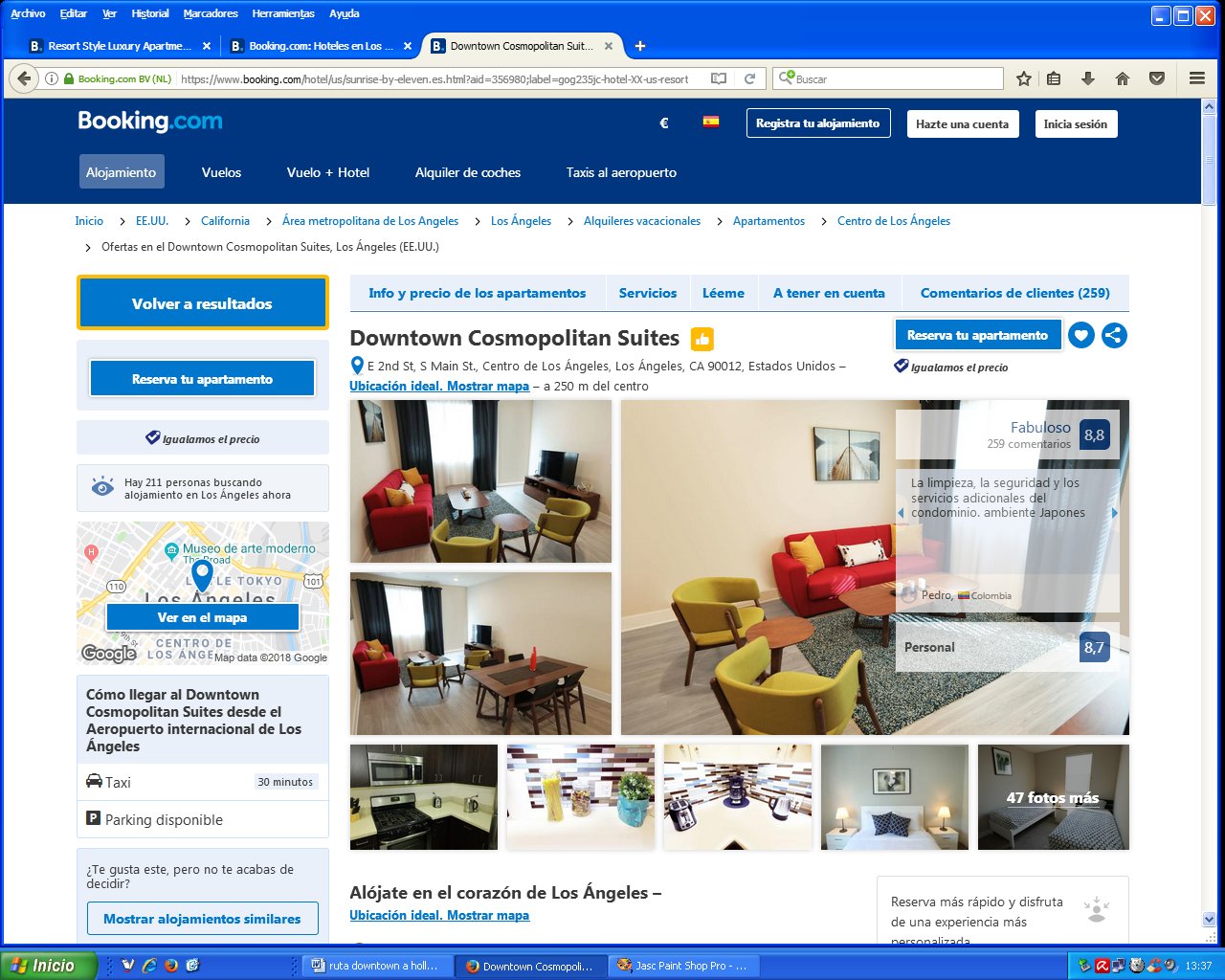This screenshot has height=980, width=1225.
Task: Show previous review with left arrow
Action: point(901,514)
